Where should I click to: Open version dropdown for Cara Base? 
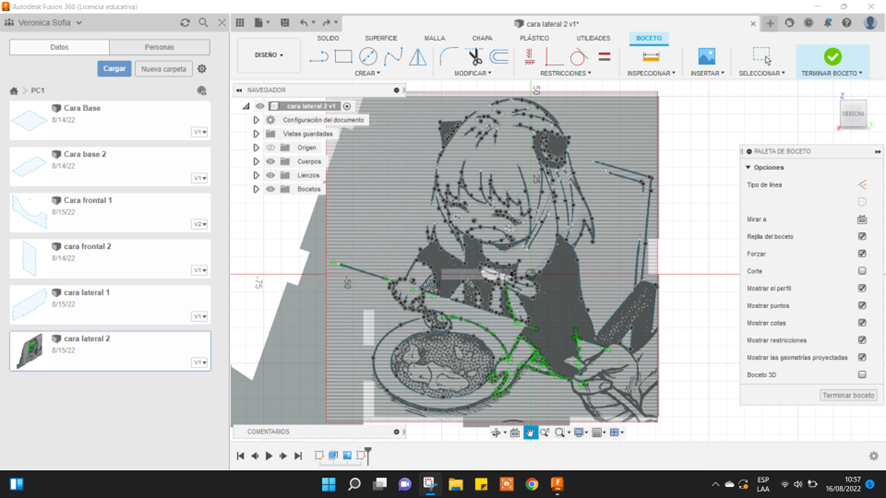tap(199, 132)
